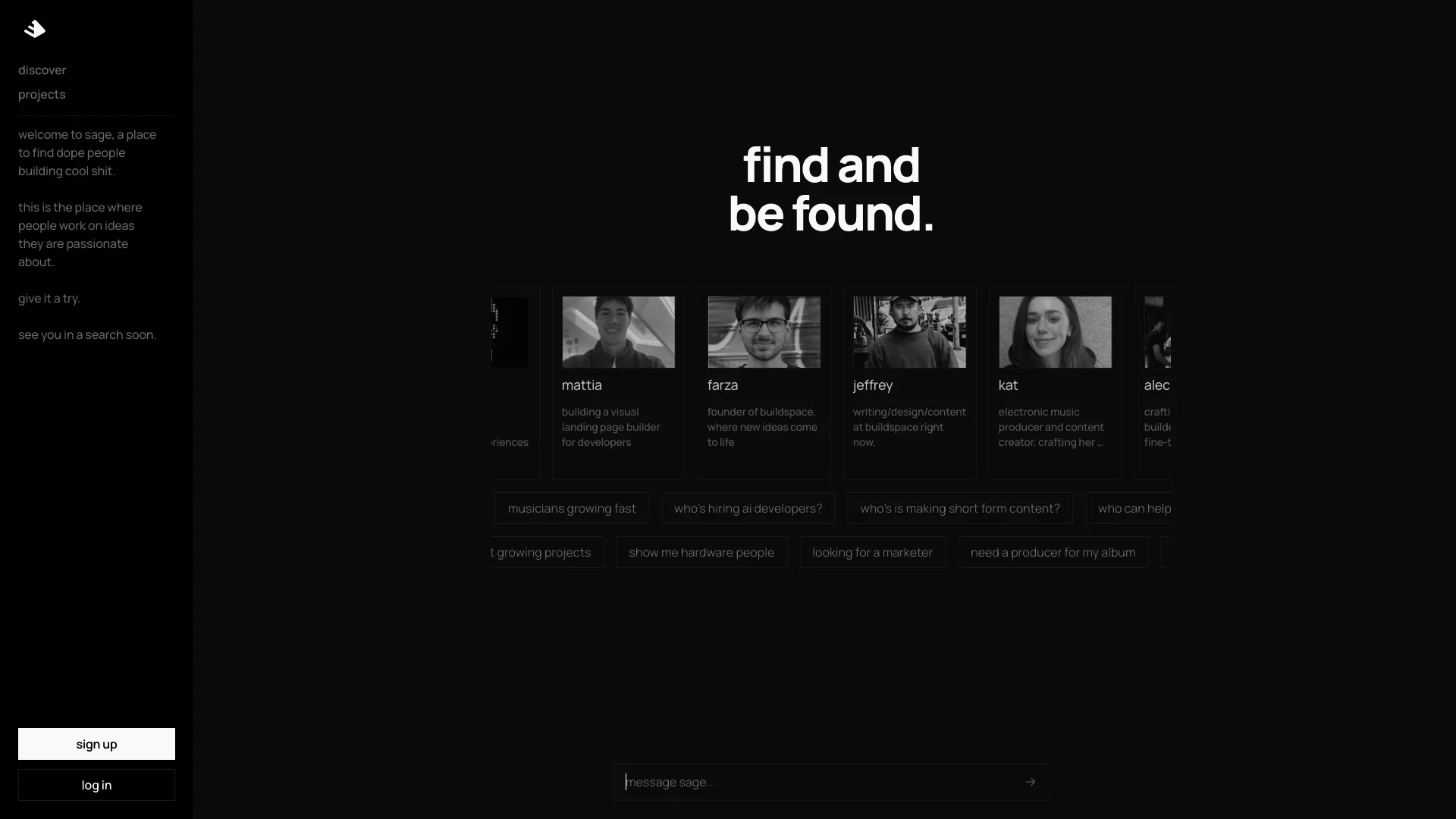
Task: Click 'looking for a marketer' suggestion chip
Action: coord(873,552)
